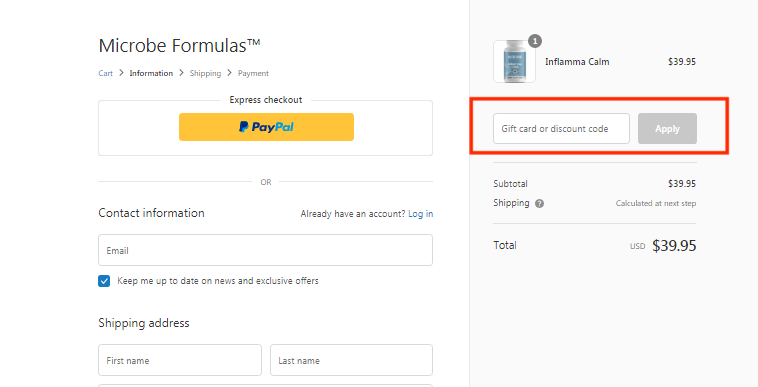Click the Apply discount button
The width and height of the screenshot is (758, 387).
667,129
